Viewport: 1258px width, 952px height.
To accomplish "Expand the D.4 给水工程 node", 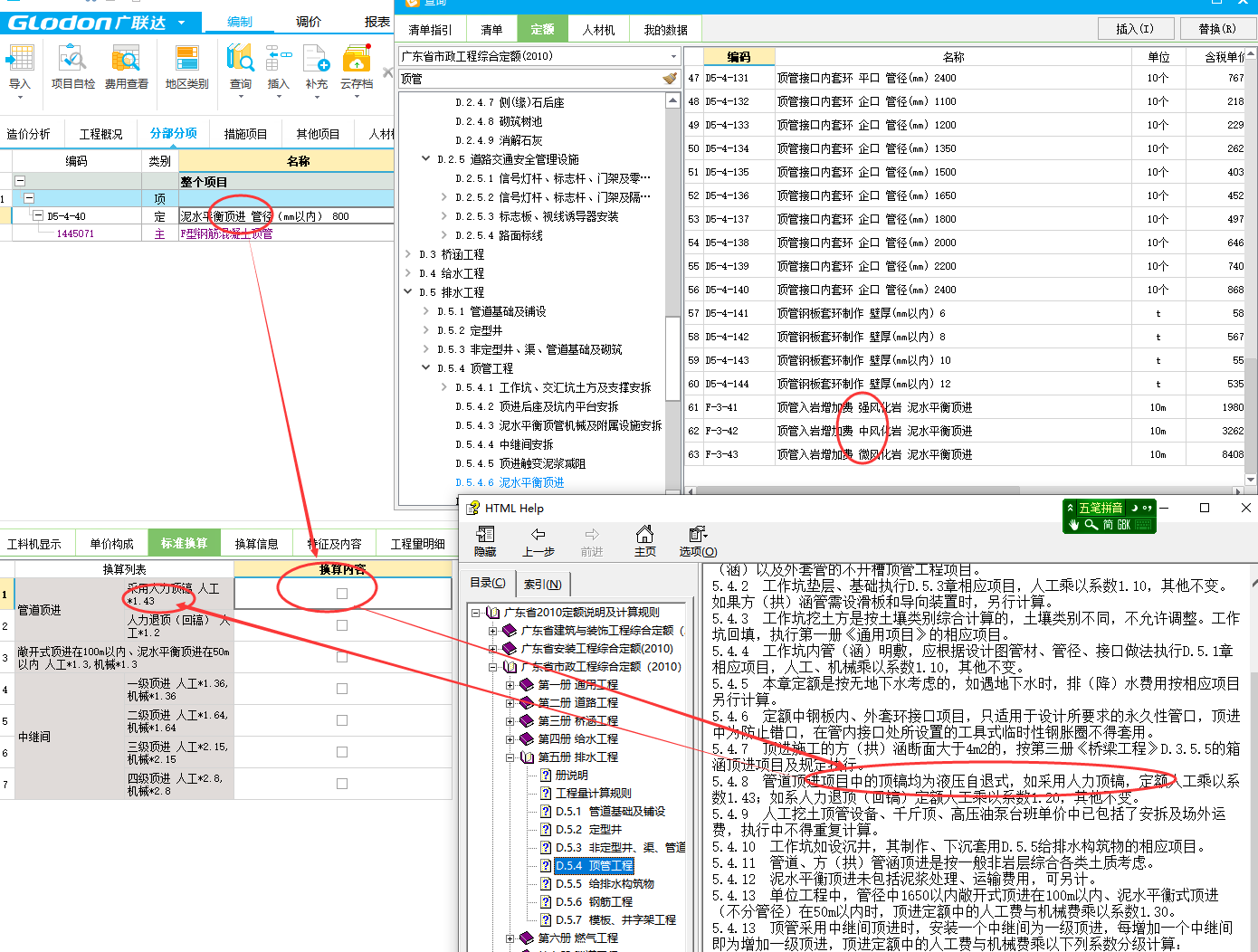I will (408, 273).
